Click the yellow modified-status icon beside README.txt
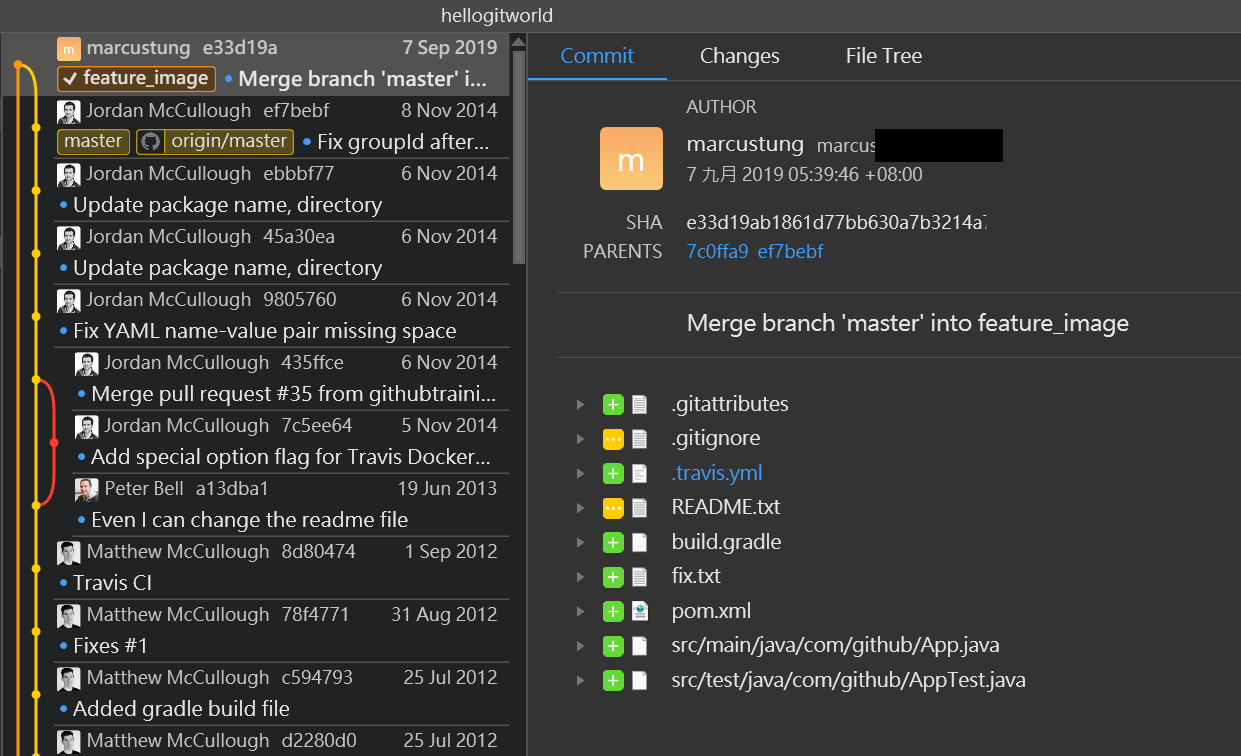The width and height of the screenshot is (1241, 756). (613, 507)
